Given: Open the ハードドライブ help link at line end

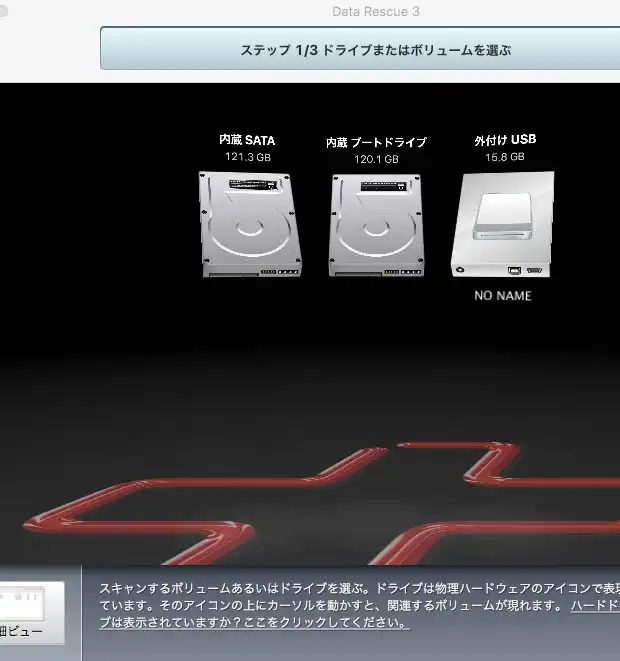Looking at the screenshot, I should click(x=594, y=606).
